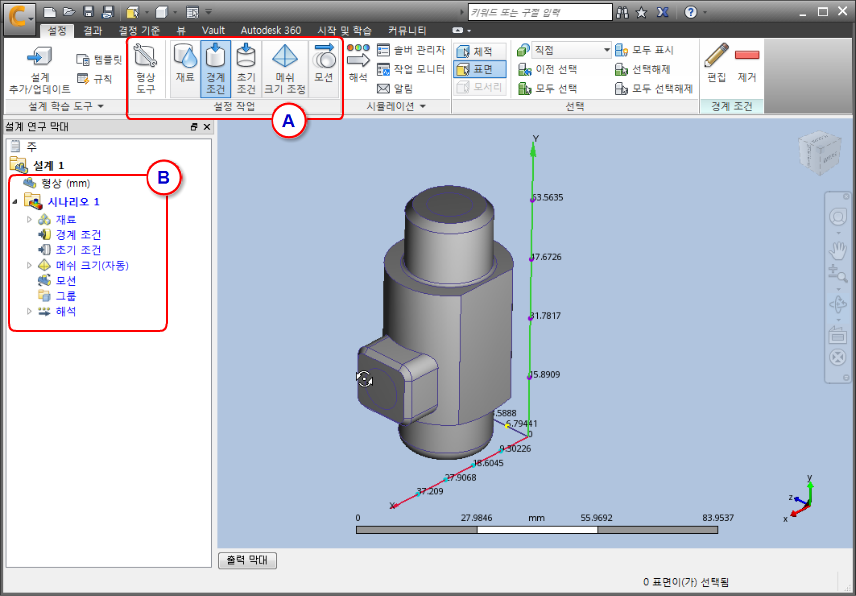This screenshot has height=596, width=856.
Task: Switch to the 시작 및 학습 ribbon tab
Action: coord(344,31)
